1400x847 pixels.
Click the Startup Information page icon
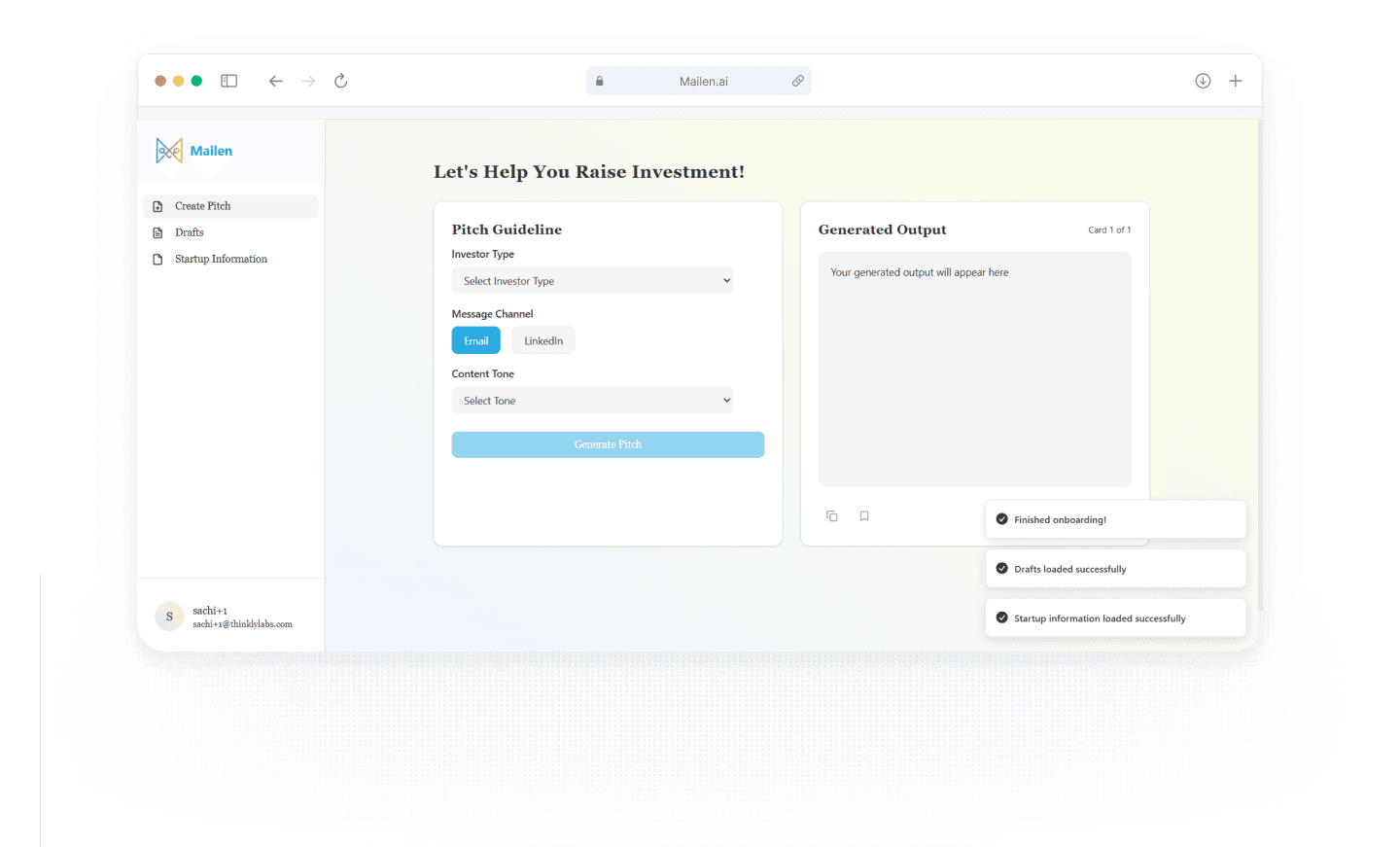tap(158, 259)
